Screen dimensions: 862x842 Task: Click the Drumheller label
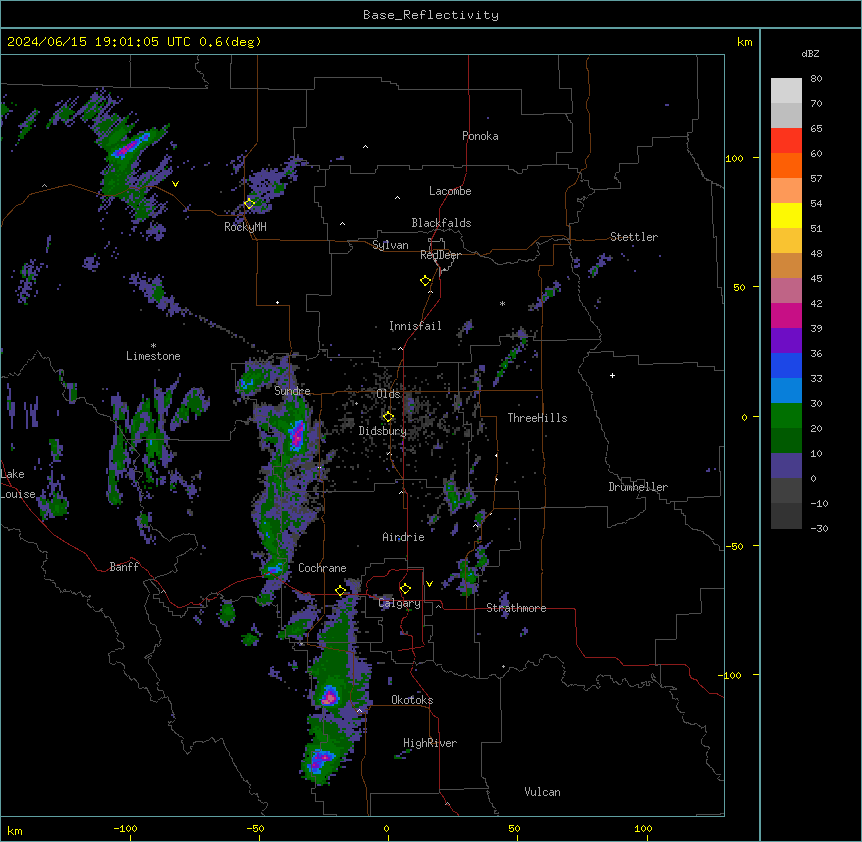click(638, 487)
